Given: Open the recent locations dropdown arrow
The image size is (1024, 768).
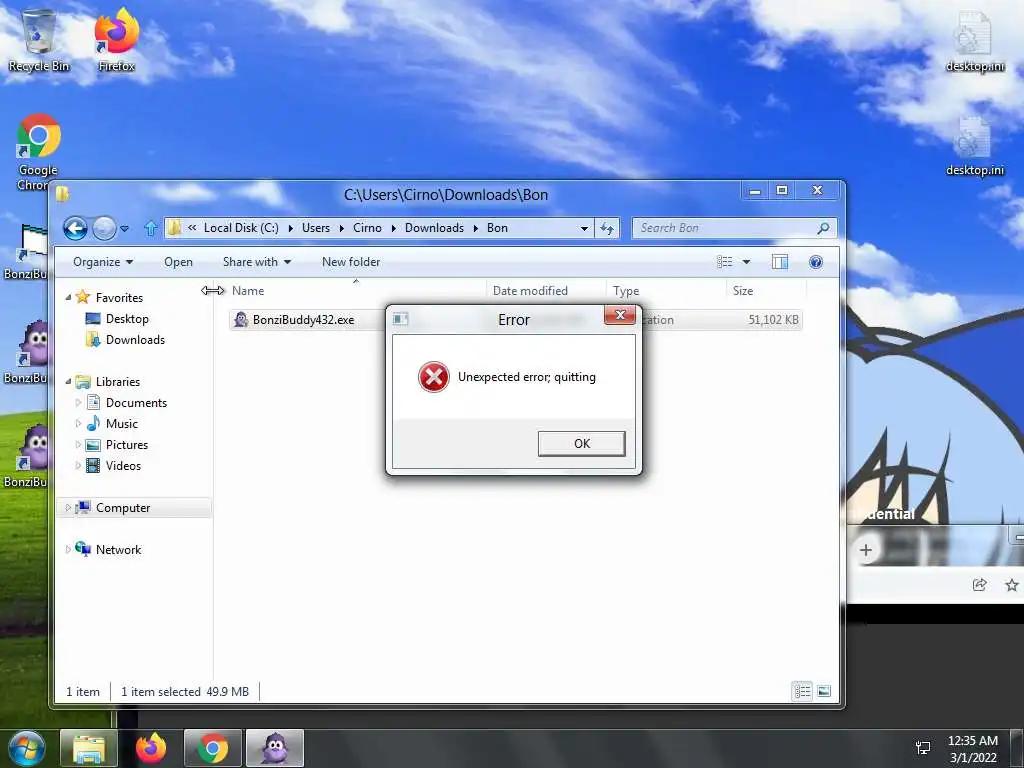Looking at the screenshot, I should point(124,229).
